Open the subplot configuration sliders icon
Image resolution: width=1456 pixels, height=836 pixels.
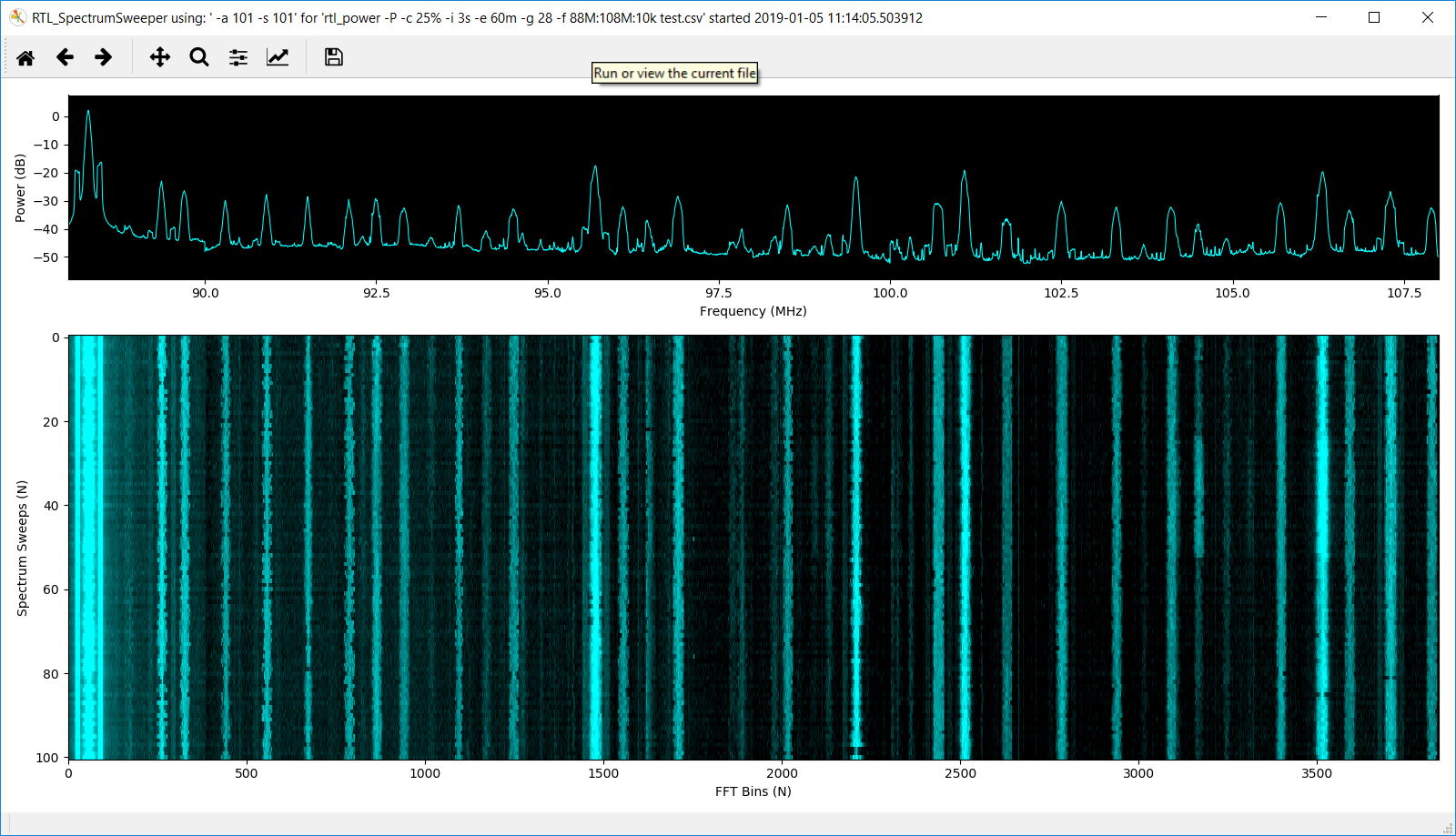click(x=238, y=56)
